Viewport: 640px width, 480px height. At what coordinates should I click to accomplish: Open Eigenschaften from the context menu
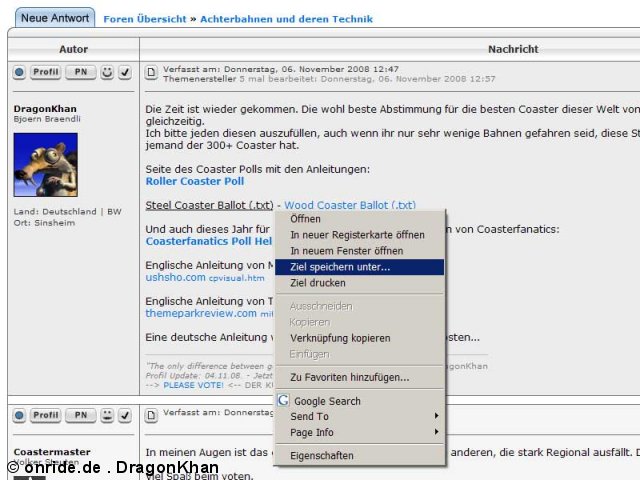point(360,456)
